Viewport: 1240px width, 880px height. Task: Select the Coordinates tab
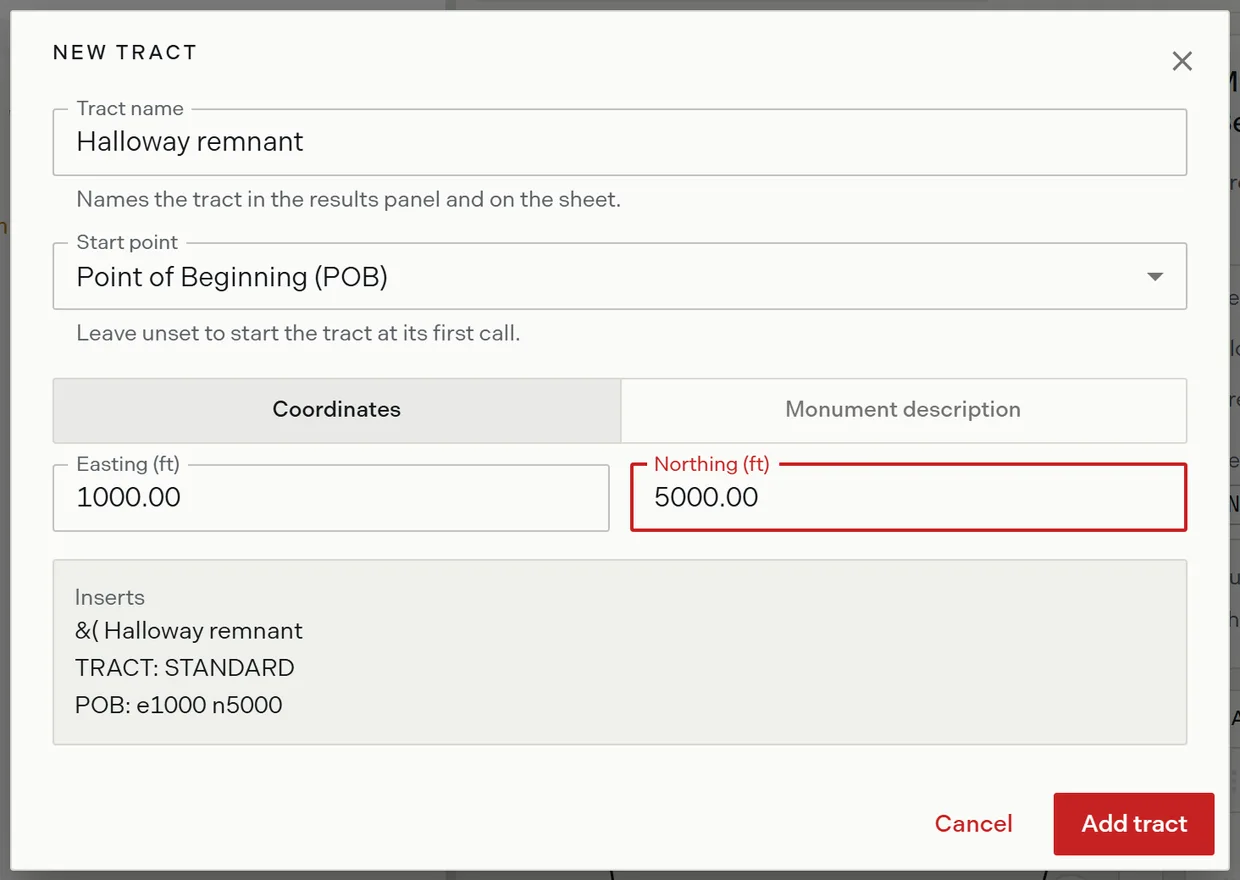coord(337,410)
